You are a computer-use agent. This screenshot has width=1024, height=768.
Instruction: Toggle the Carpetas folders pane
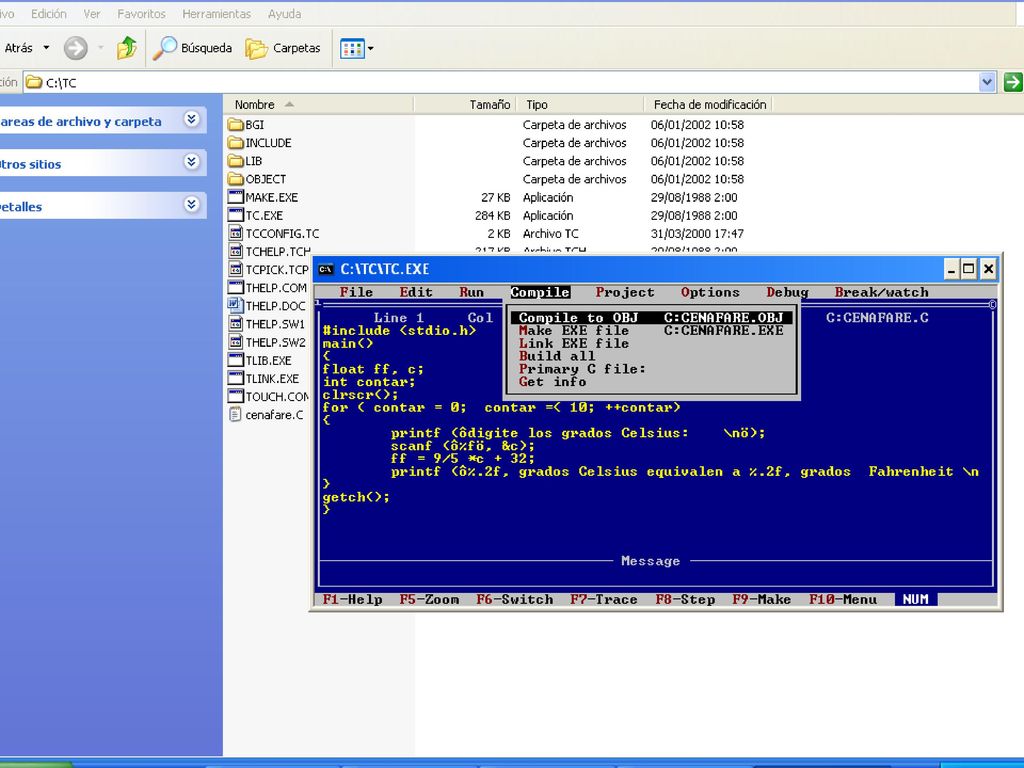[283, 48]
